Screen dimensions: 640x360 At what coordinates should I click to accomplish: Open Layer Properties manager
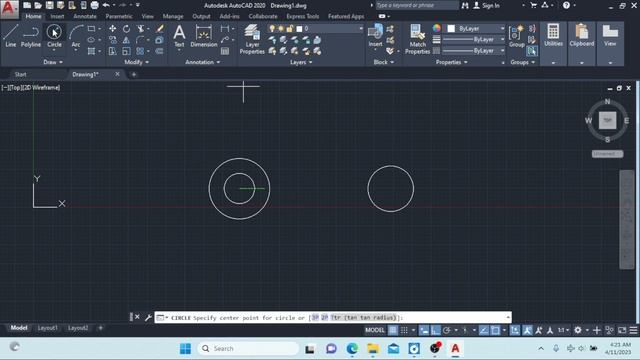(252, 39)
